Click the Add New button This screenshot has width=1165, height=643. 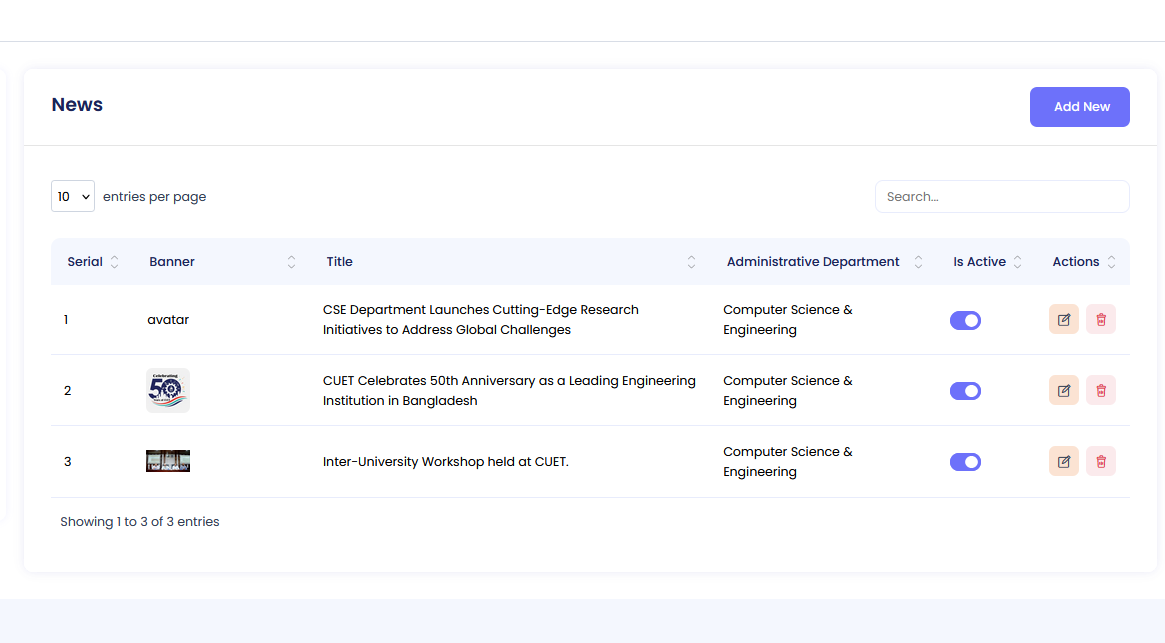point(1079,107)
